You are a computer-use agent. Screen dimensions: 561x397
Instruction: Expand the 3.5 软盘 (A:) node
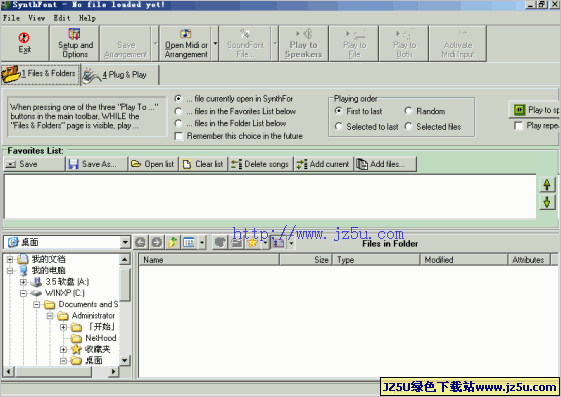(23, 282)
